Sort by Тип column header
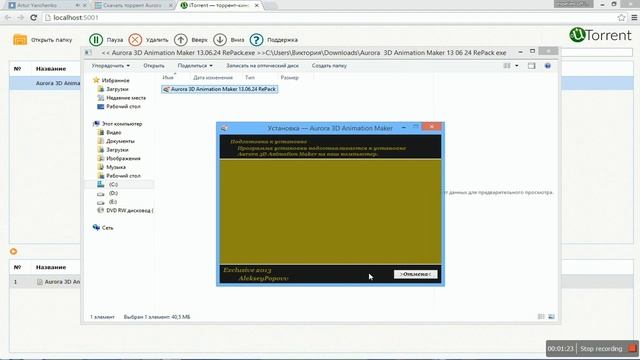 coord(250,78)
